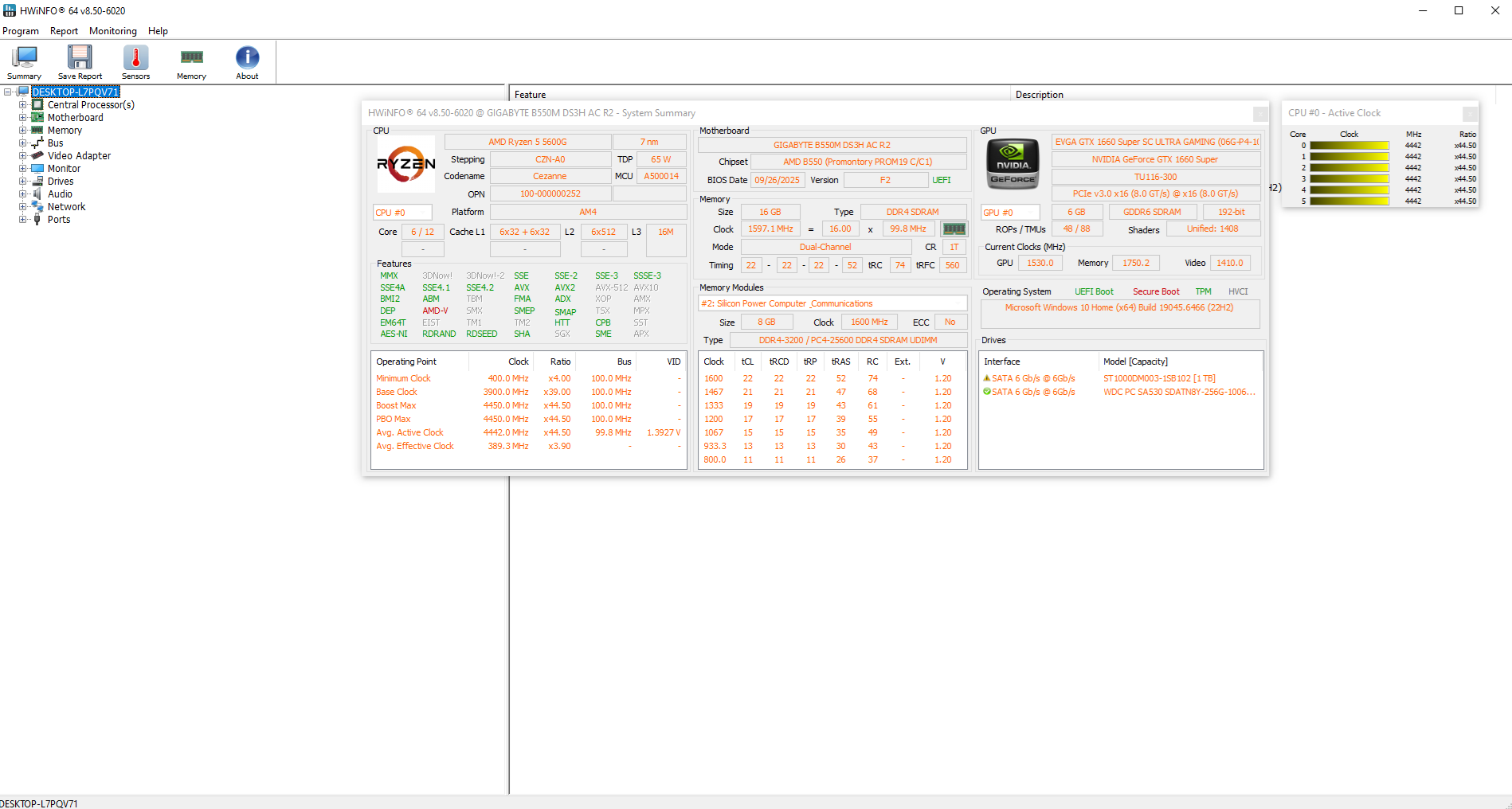
Task: Close the CPU #0 Active Clock window
Action: click(x=1470, y=114)
